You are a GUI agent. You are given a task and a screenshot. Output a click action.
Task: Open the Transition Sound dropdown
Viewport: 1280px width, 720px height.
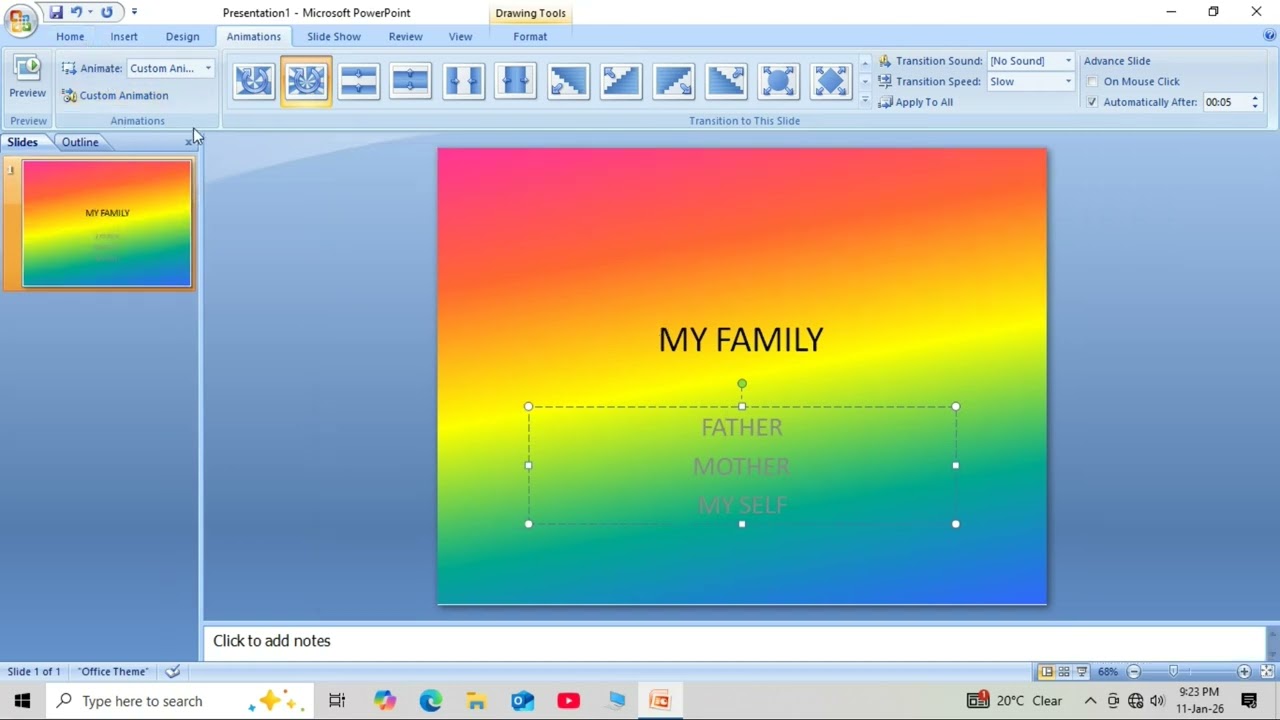[x=1031, y=61]
